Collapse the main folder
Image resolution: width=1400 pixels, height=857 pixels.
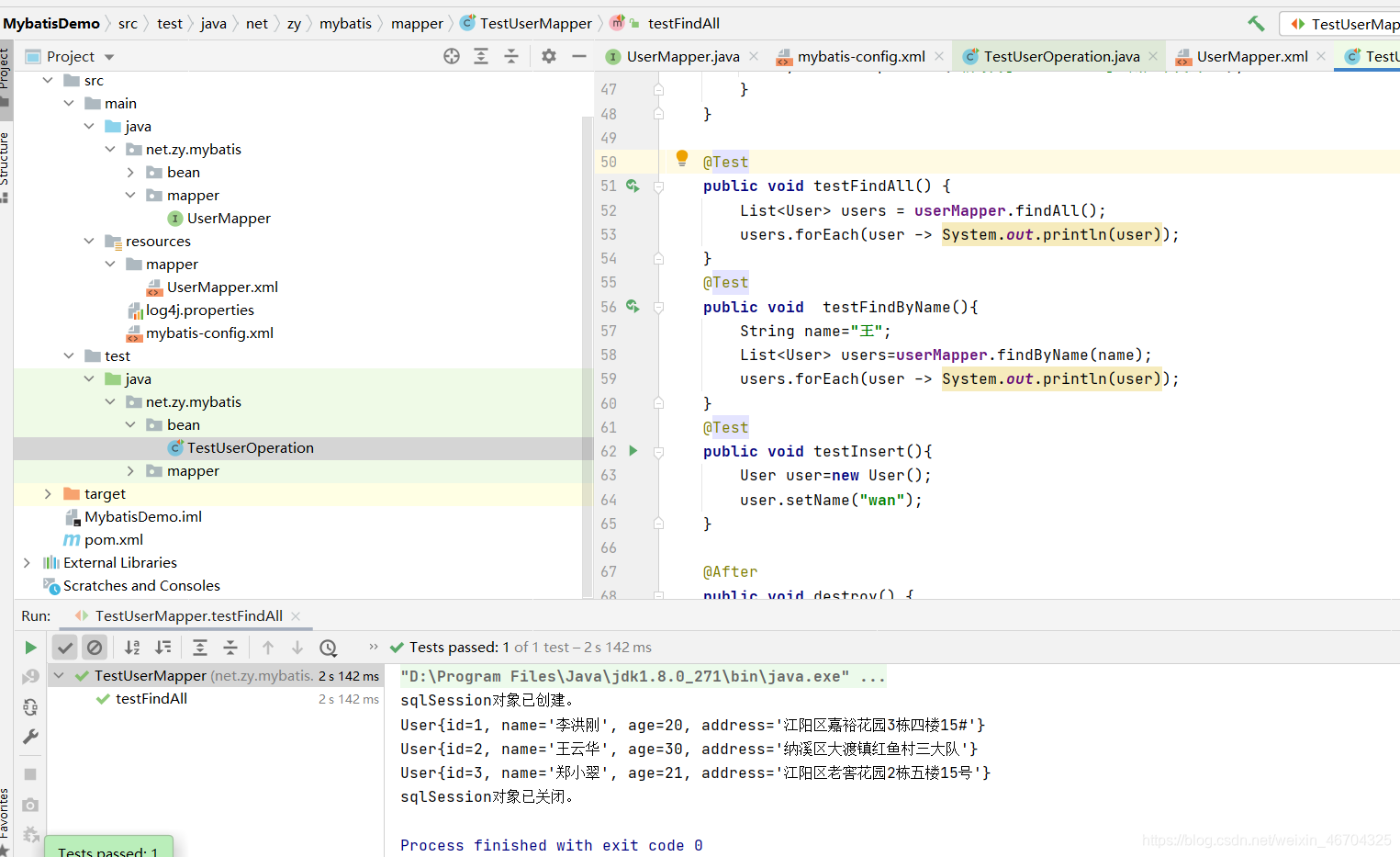pos(69,103)
